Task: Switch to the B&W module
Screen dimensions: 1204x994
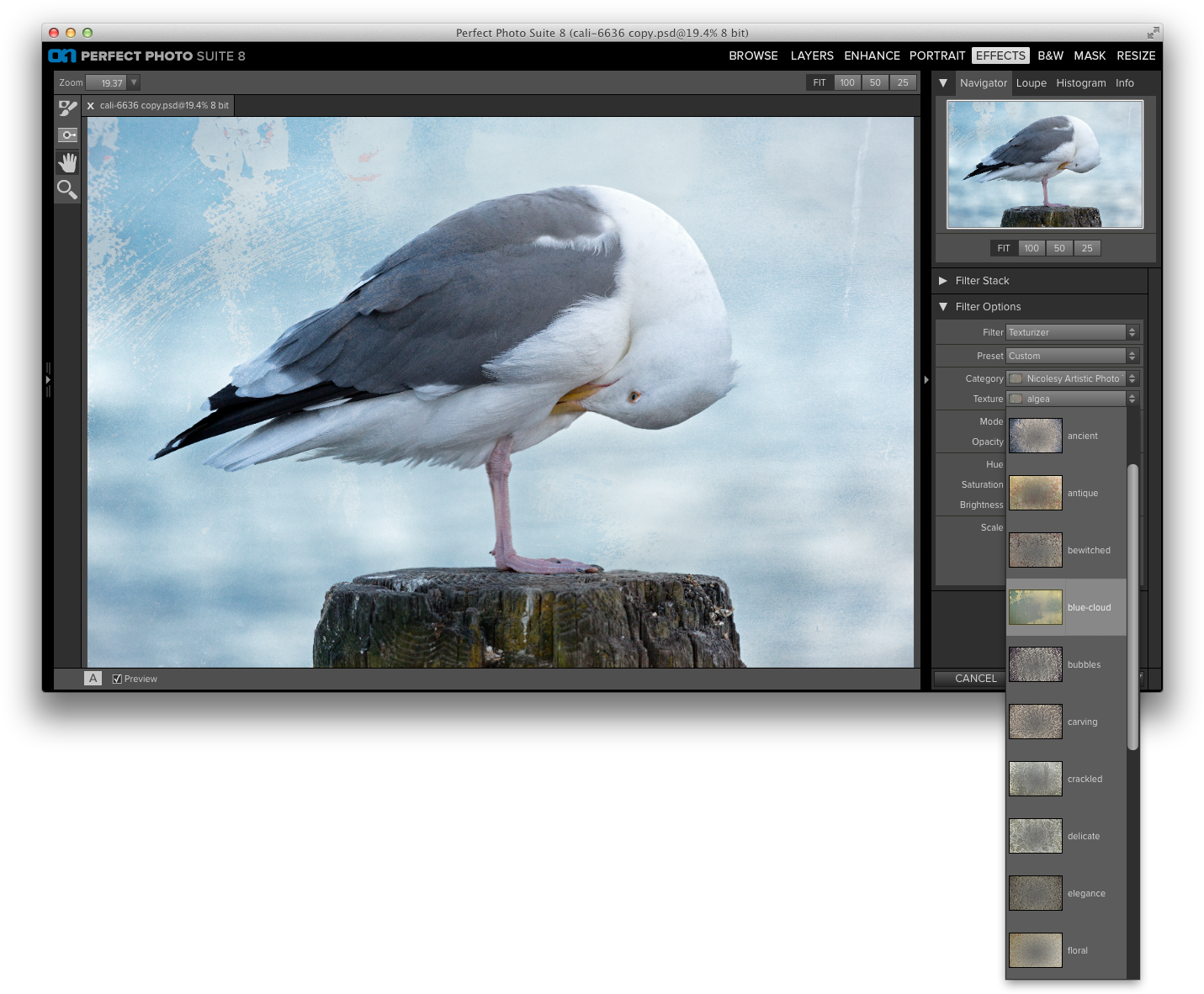Action: tap(1050, 56)
